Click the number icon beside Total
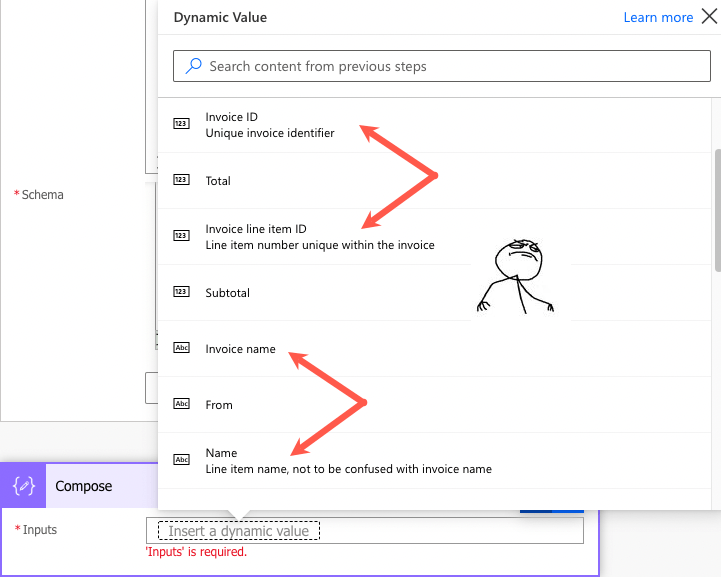Screen dimensions: 721x577 pos(181,180)
